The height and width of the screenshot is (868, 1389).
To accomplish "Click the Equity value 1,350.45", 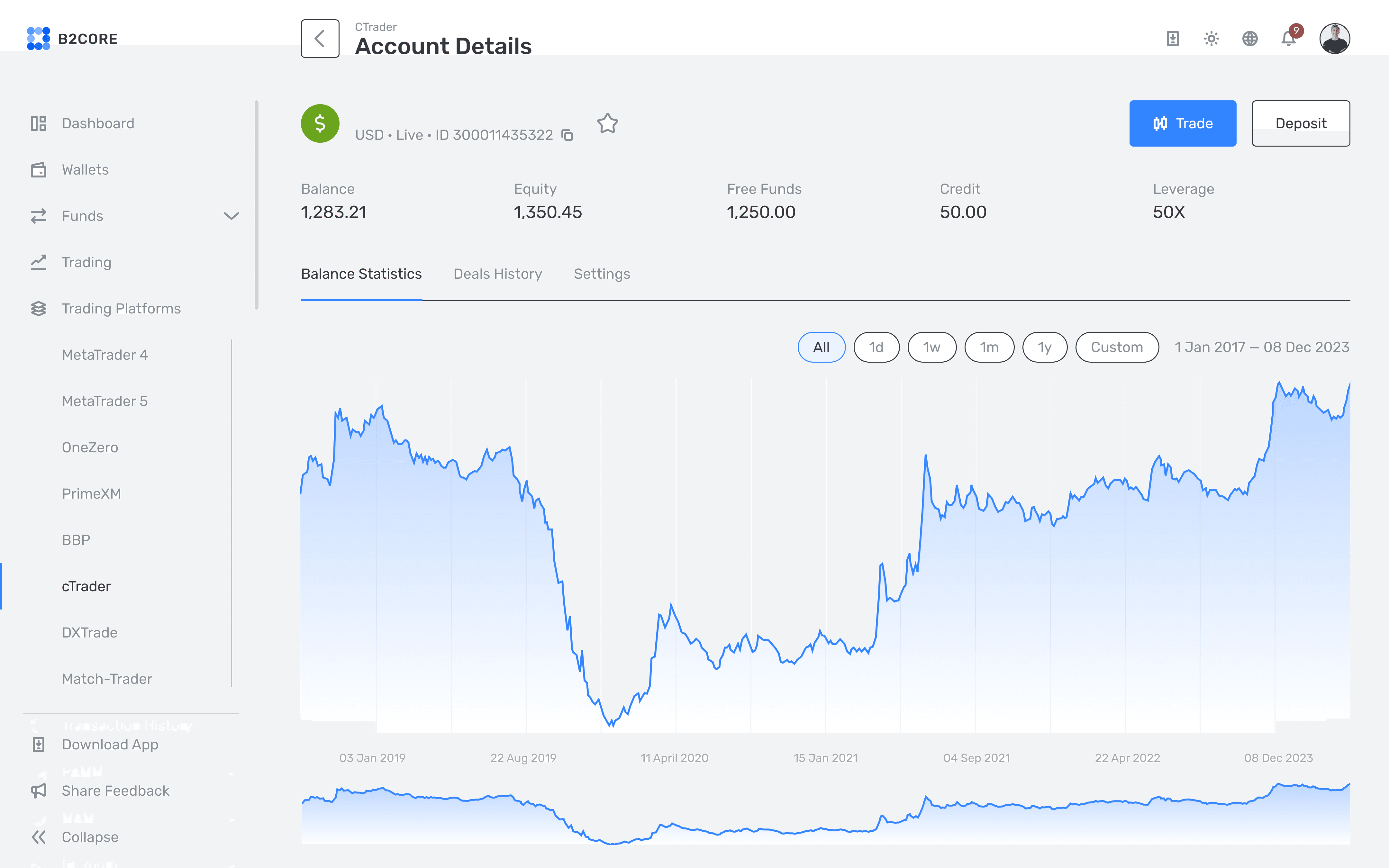I will click(548, 212).
